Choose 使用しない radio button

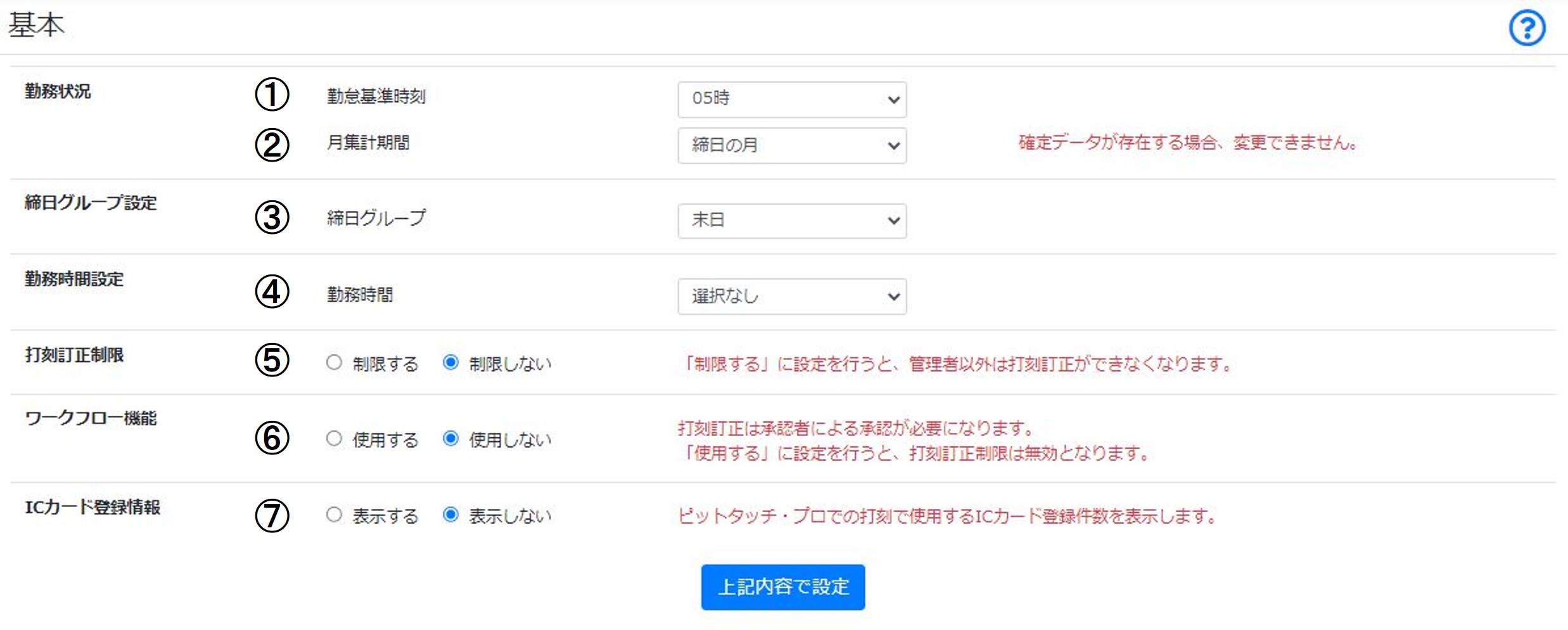coord(450,439)
